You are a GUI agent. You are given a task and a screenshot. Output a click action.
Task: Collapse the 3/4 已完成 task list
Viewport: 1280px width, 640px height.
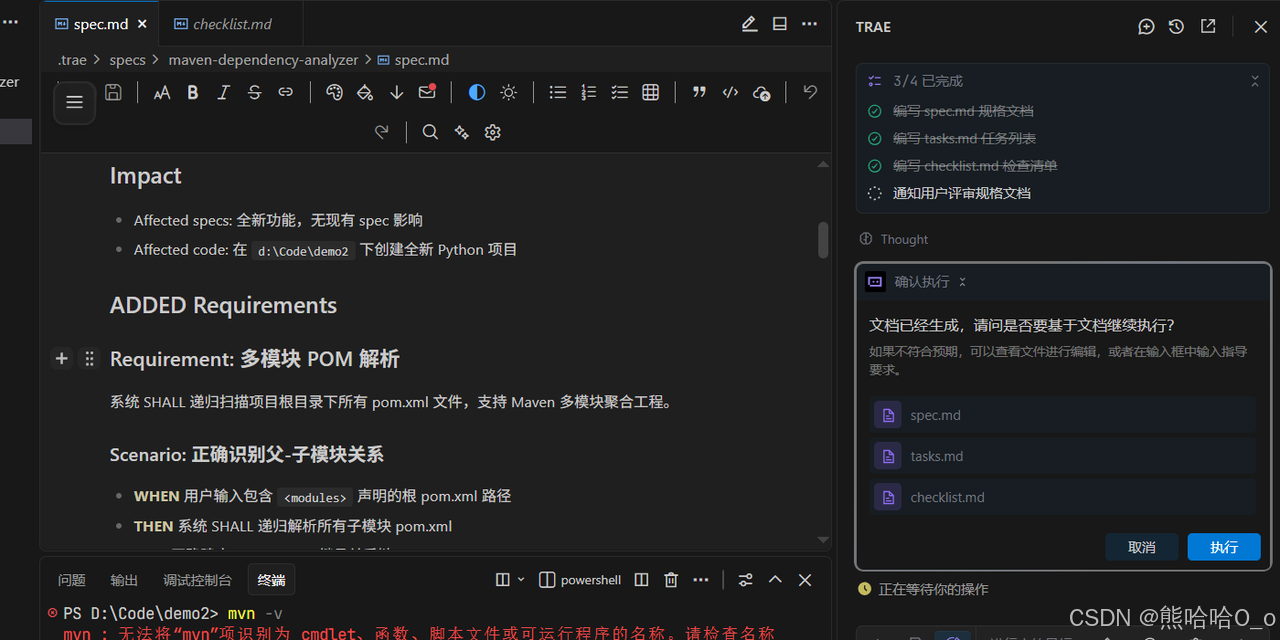(1255, 81)
